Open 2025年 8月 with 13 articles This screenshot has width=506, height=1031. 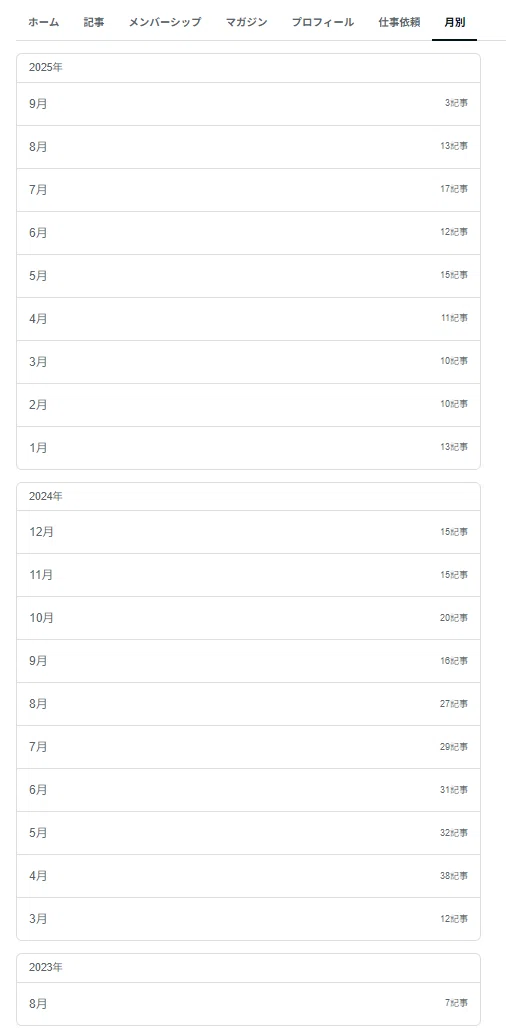click(248, 147)
